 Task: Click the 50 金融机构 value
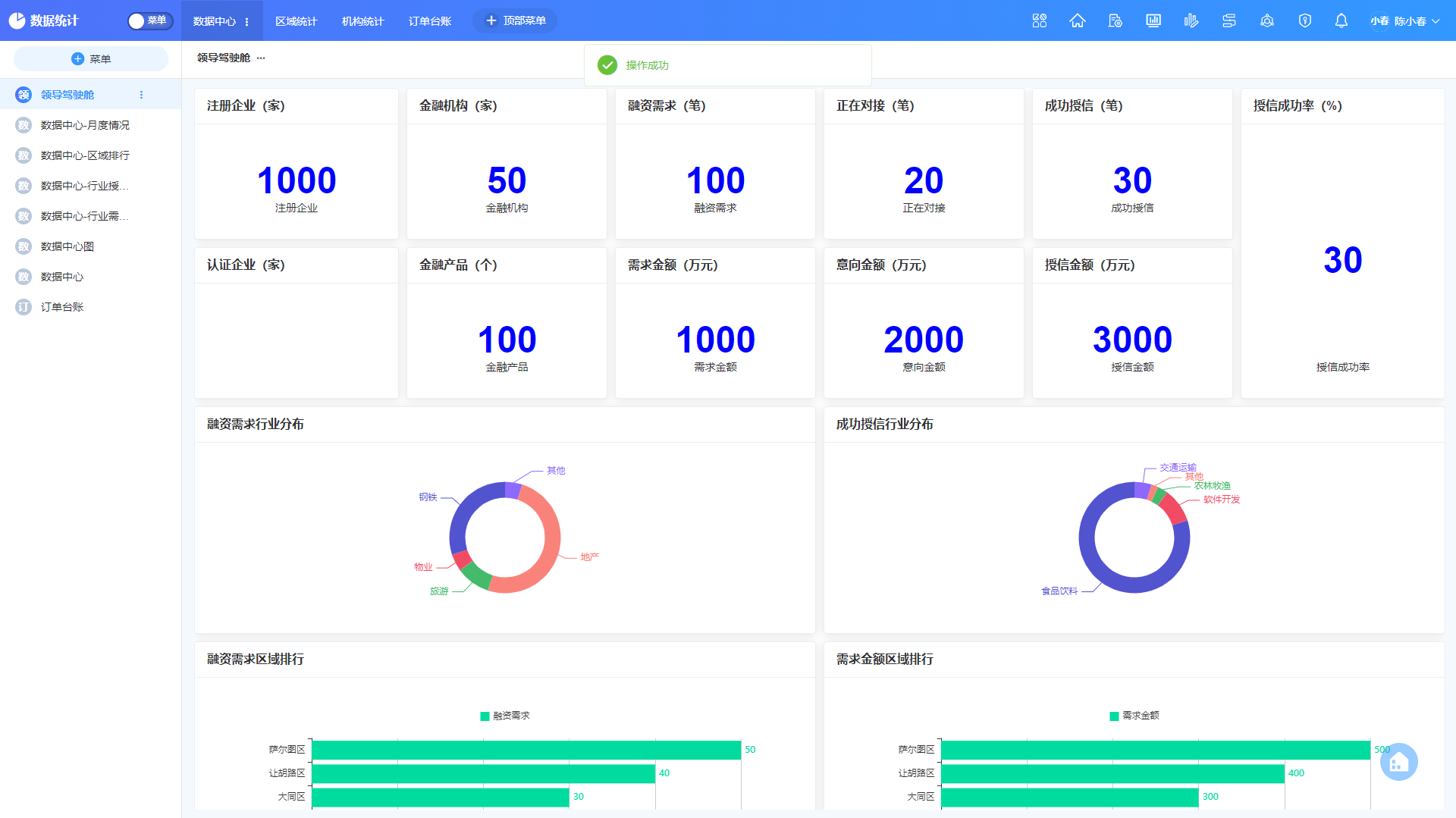click(x=507, y=180)
